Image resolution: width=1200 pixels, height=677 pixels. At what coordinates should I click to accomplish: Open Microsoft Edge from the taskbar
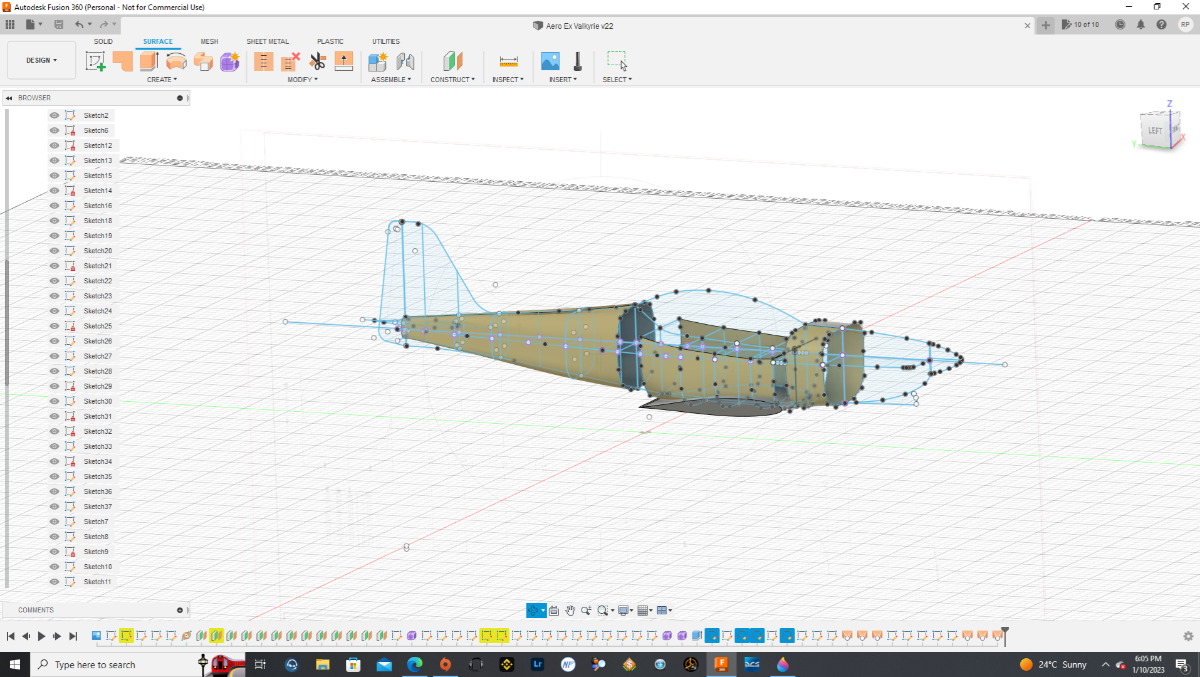click(414, 664)
